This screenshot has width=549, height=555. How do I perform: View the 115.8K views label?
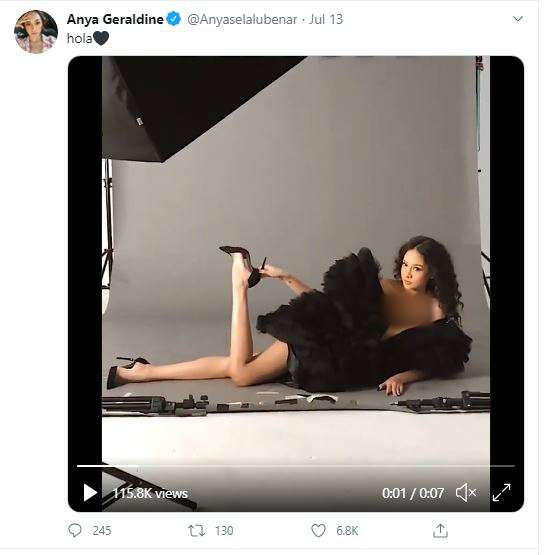[x=150, y=493]
